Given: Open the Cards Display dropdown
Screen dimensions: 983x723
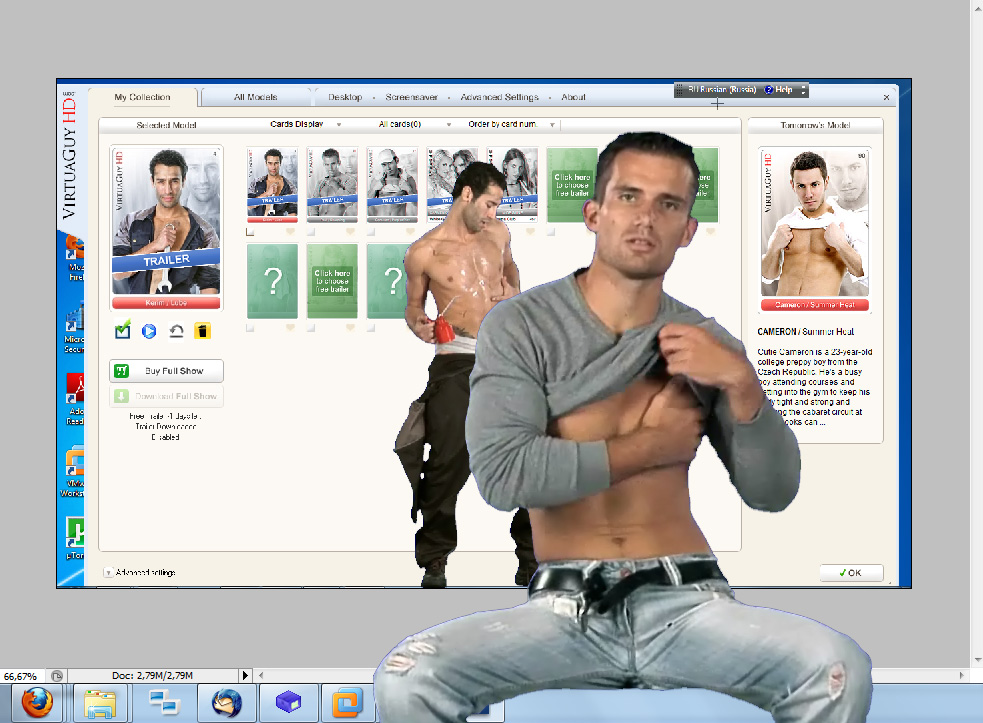Looking at the screenshot, I should [x=306, y=124].
